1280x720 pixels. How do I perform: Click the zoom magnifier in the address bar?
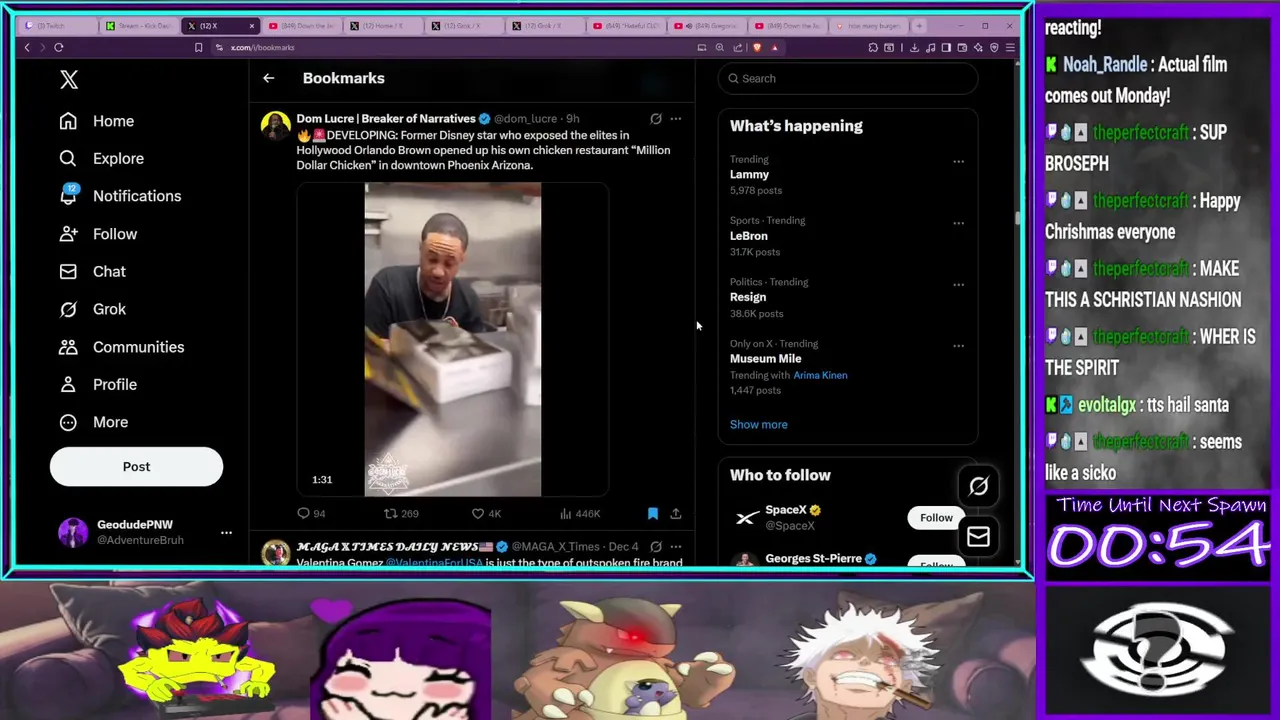point(719,47)
